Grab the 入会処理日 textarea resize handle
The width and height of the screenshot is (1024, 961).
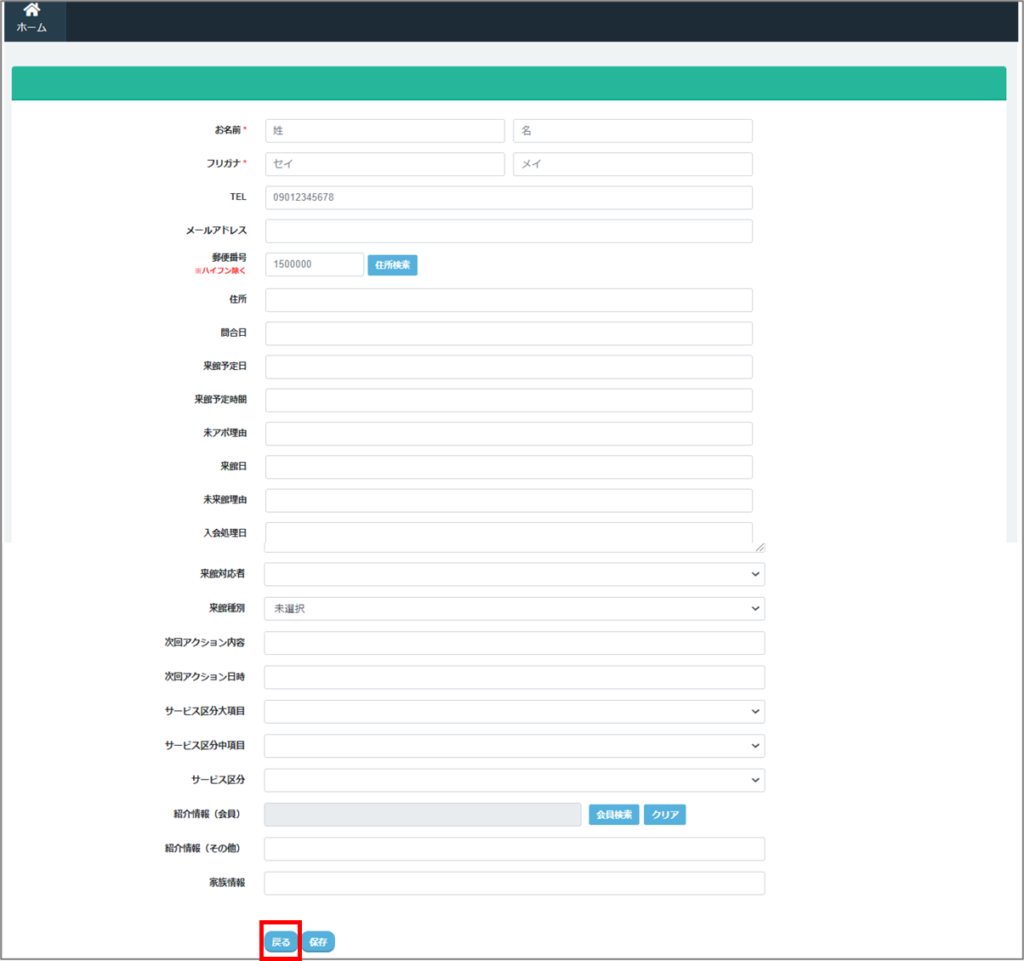point(760,547)
